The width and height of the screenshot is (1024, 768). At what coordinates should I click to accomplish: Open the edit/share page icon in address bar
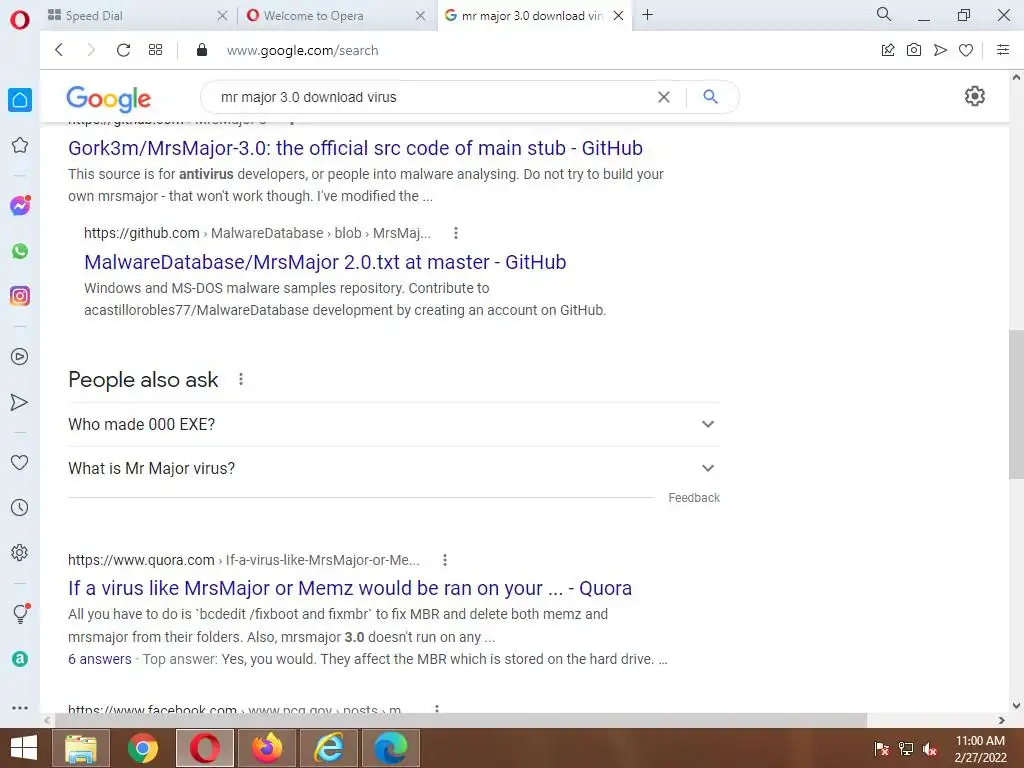tap(888, 50)
